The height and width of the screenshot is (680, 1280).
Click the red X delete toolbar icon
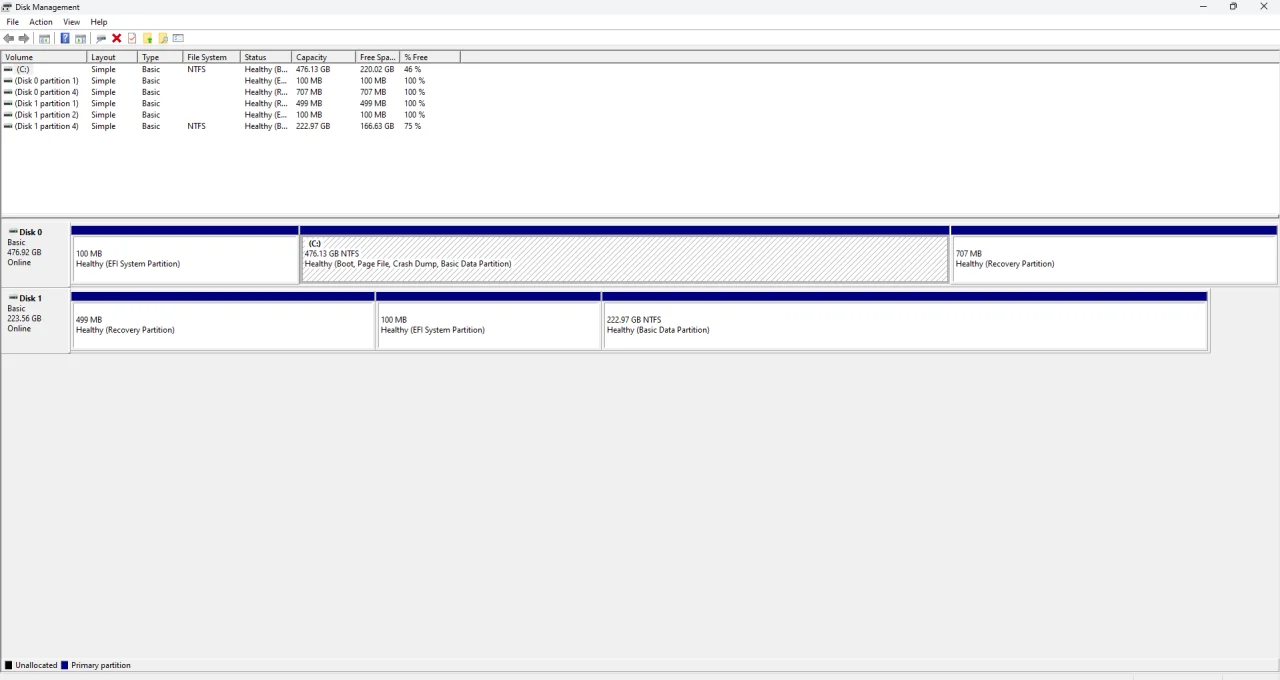(116, 38)
